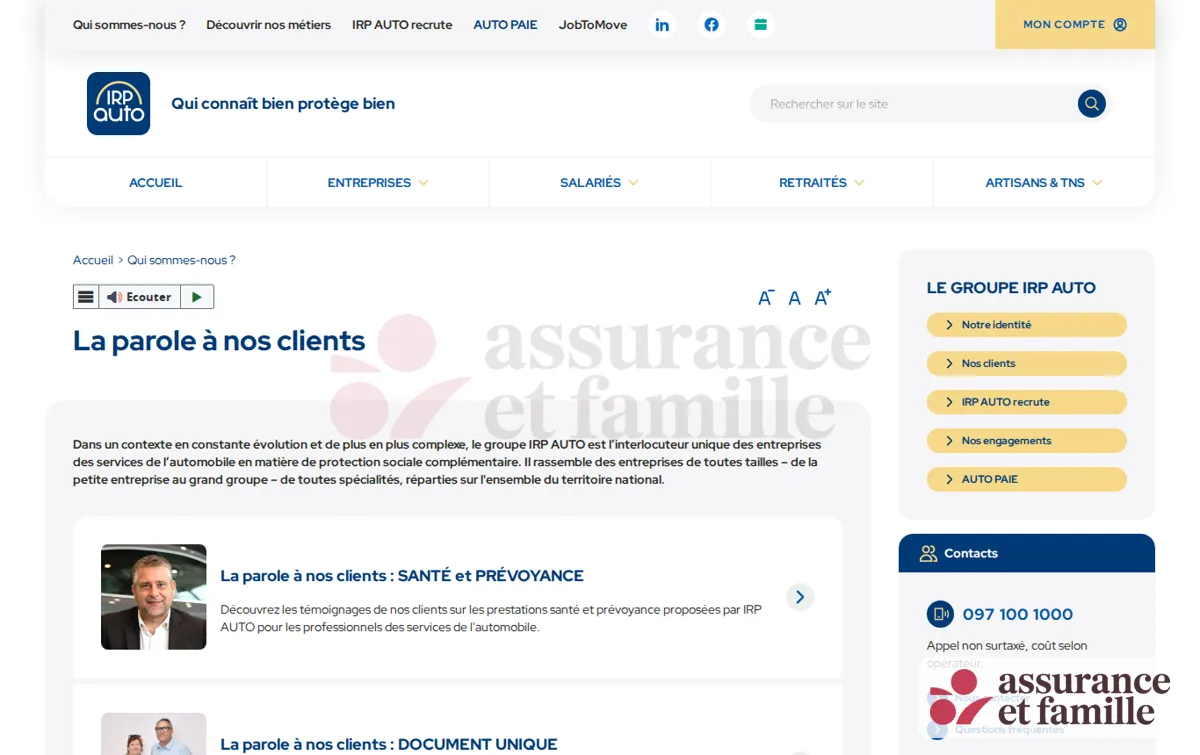This screenshot has height=755, width=1200.
Task: Click the IRP AUTO logo
Action: pos(118,103)
